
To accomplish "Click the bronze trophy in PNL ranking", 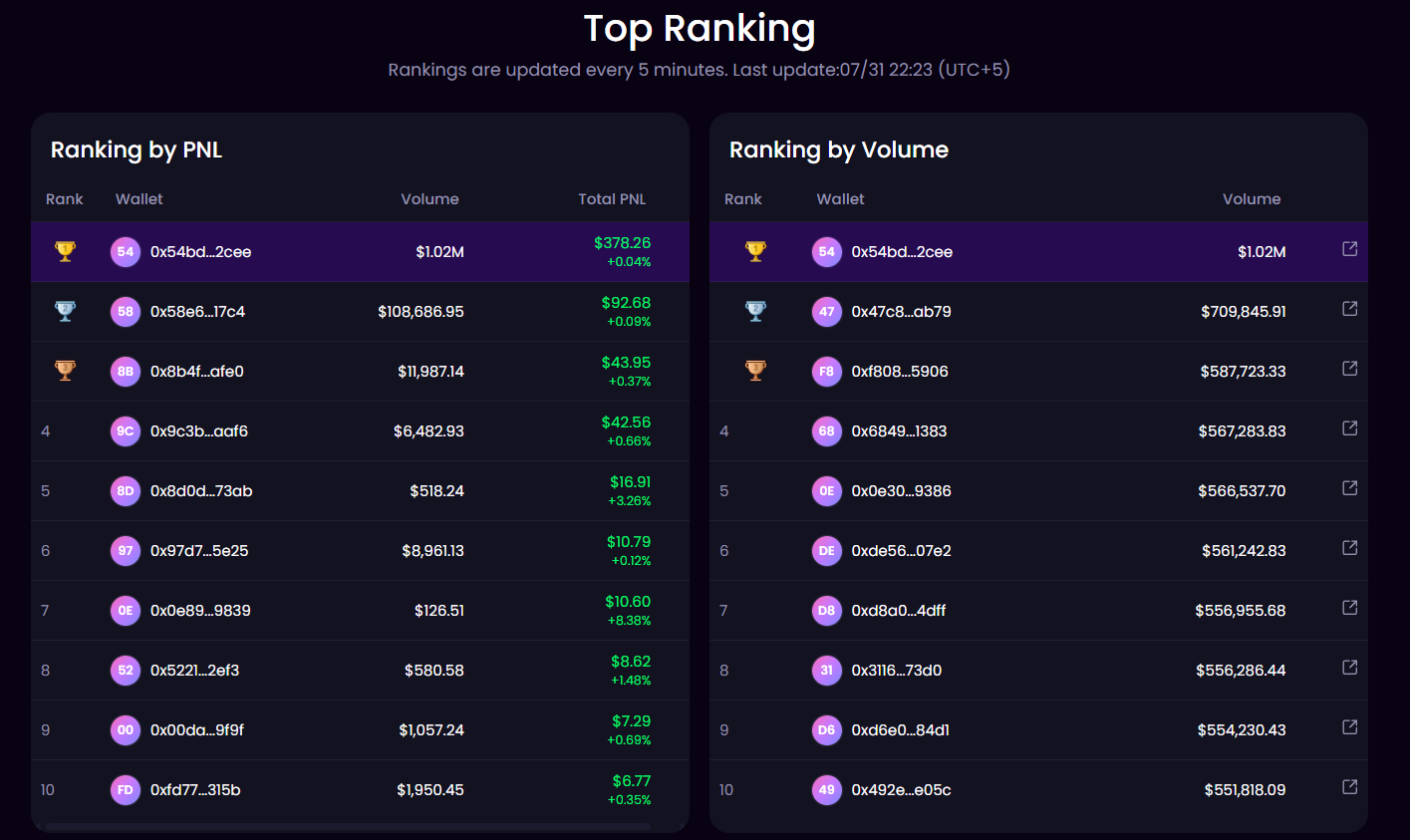I will [65, 371].
